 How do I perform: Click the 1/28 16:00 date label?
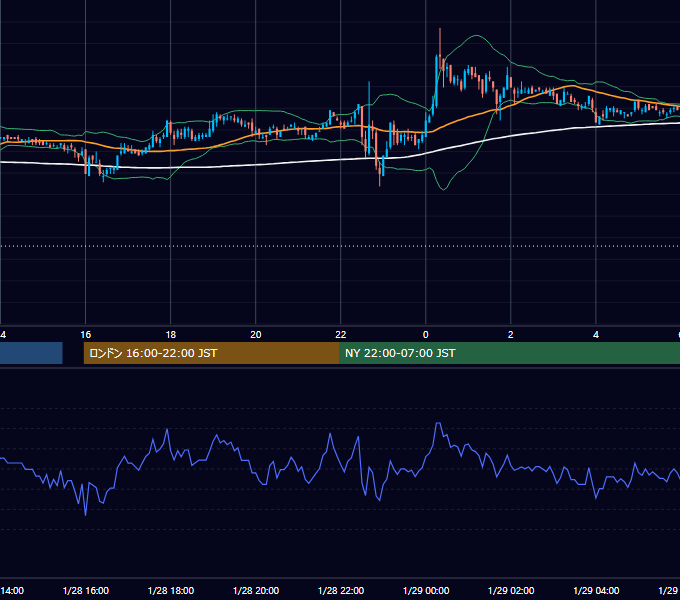[86, 590]
